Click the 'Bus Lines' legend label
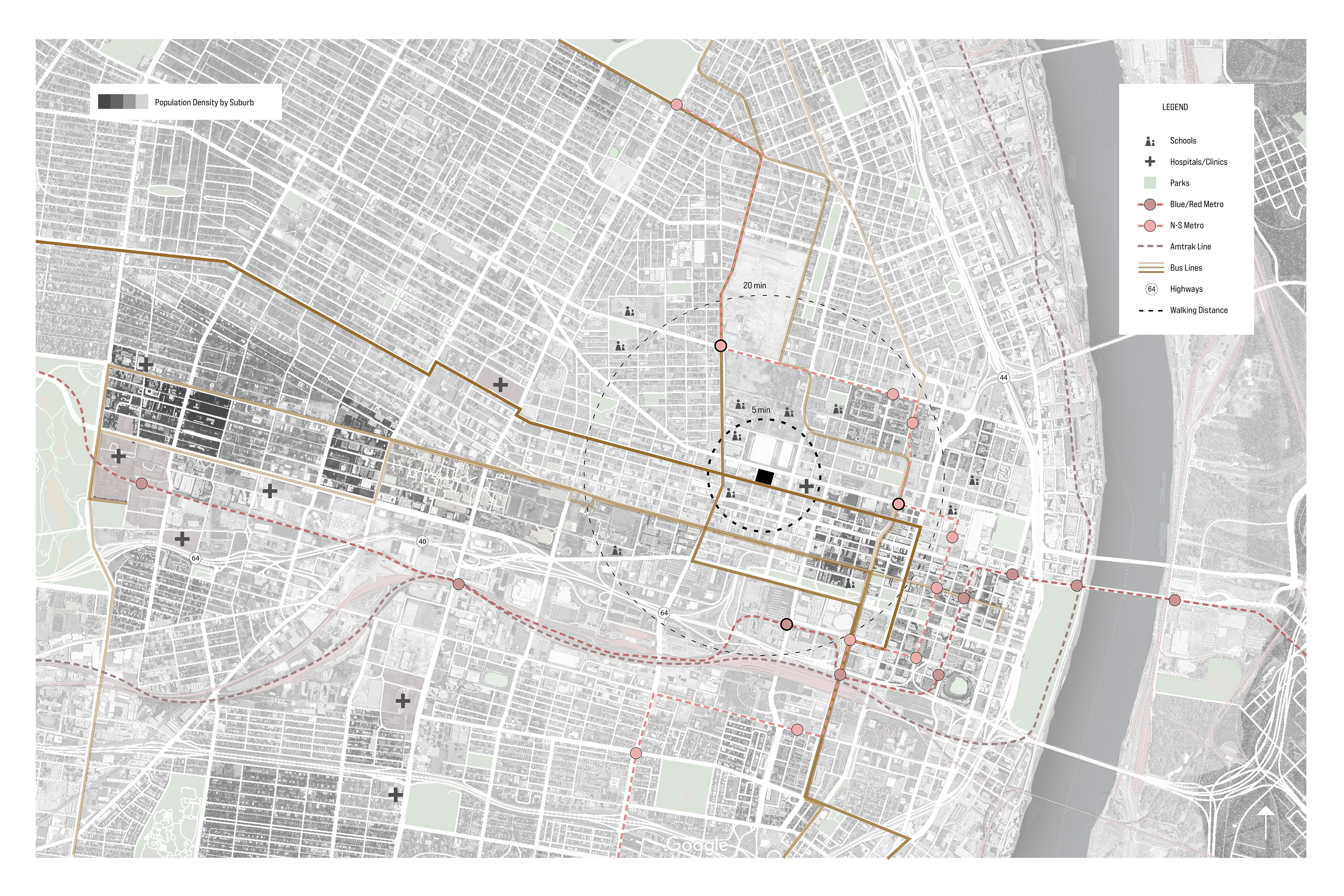Viewport: 1344px width, 896px height. 1186,267
